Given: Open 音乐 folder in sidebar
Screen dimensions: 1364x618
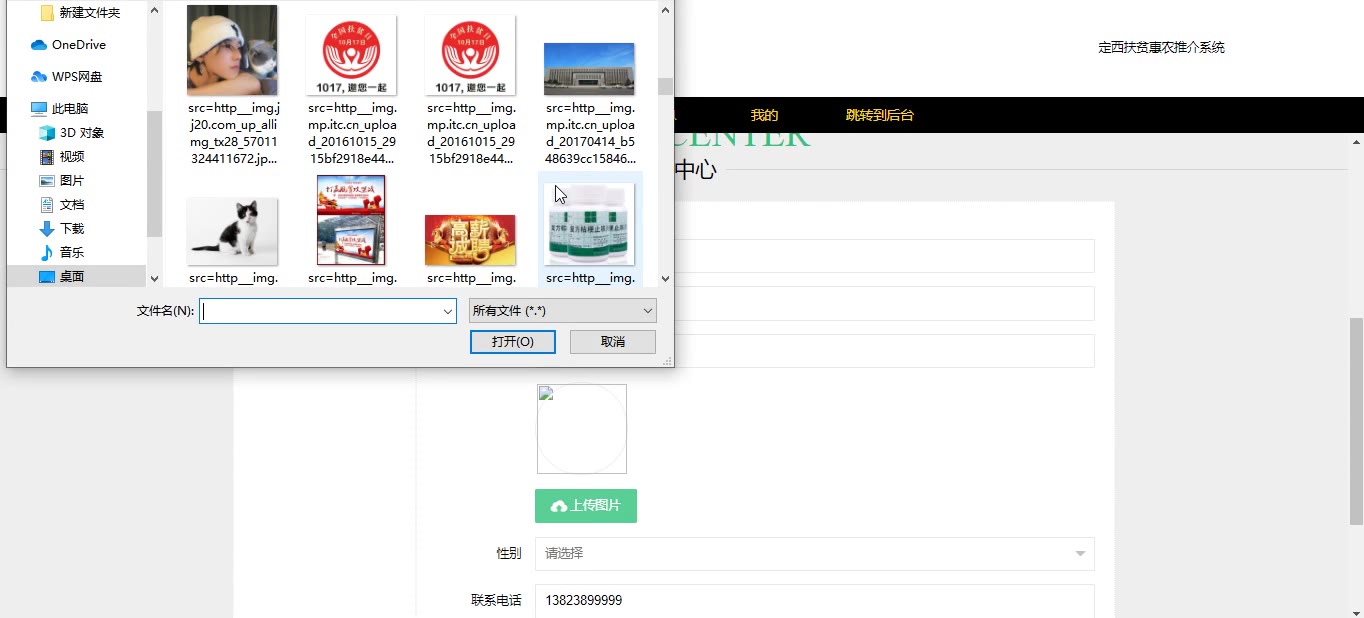Looking at the screenshot, I should coord(72,253).
